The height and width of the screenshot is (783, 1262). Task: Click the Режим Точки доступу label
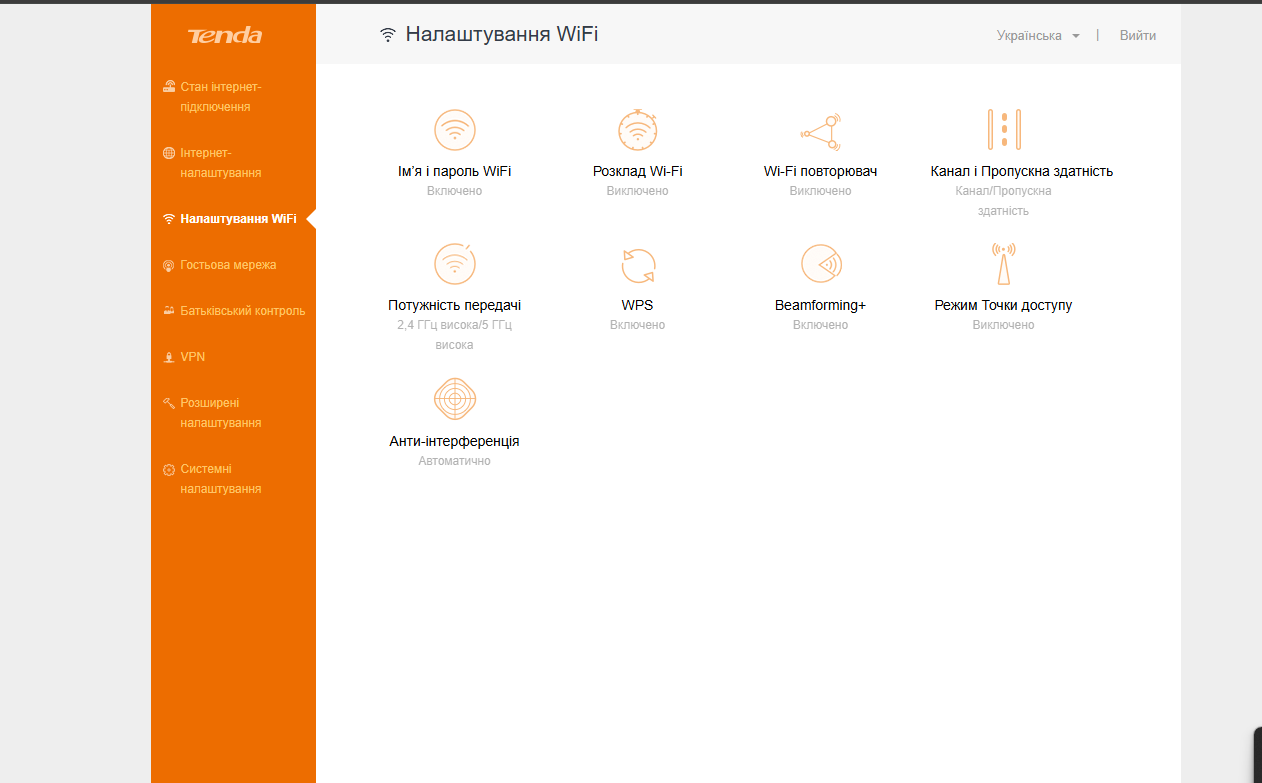1003,305
